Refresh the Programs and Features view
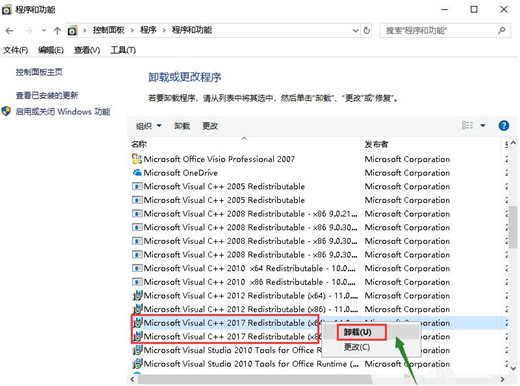The image size is (520, 386). (x=367, y=30)
